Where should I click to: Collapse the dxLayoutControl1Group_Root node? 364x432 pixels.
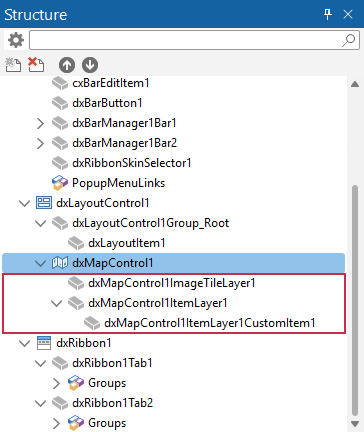pos(41,223)
